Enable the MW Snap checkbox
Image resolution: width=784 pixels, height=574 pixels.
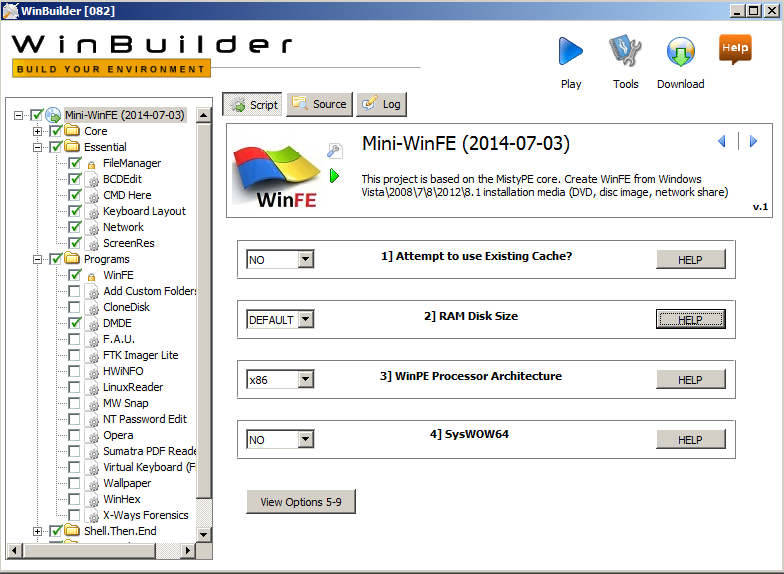[74, 403]
